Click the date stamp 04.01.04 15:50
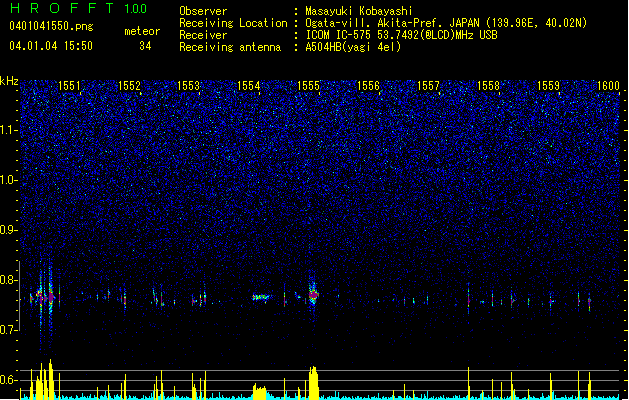Viewport: 629px width, 400px height. click(x=51, y=46)
